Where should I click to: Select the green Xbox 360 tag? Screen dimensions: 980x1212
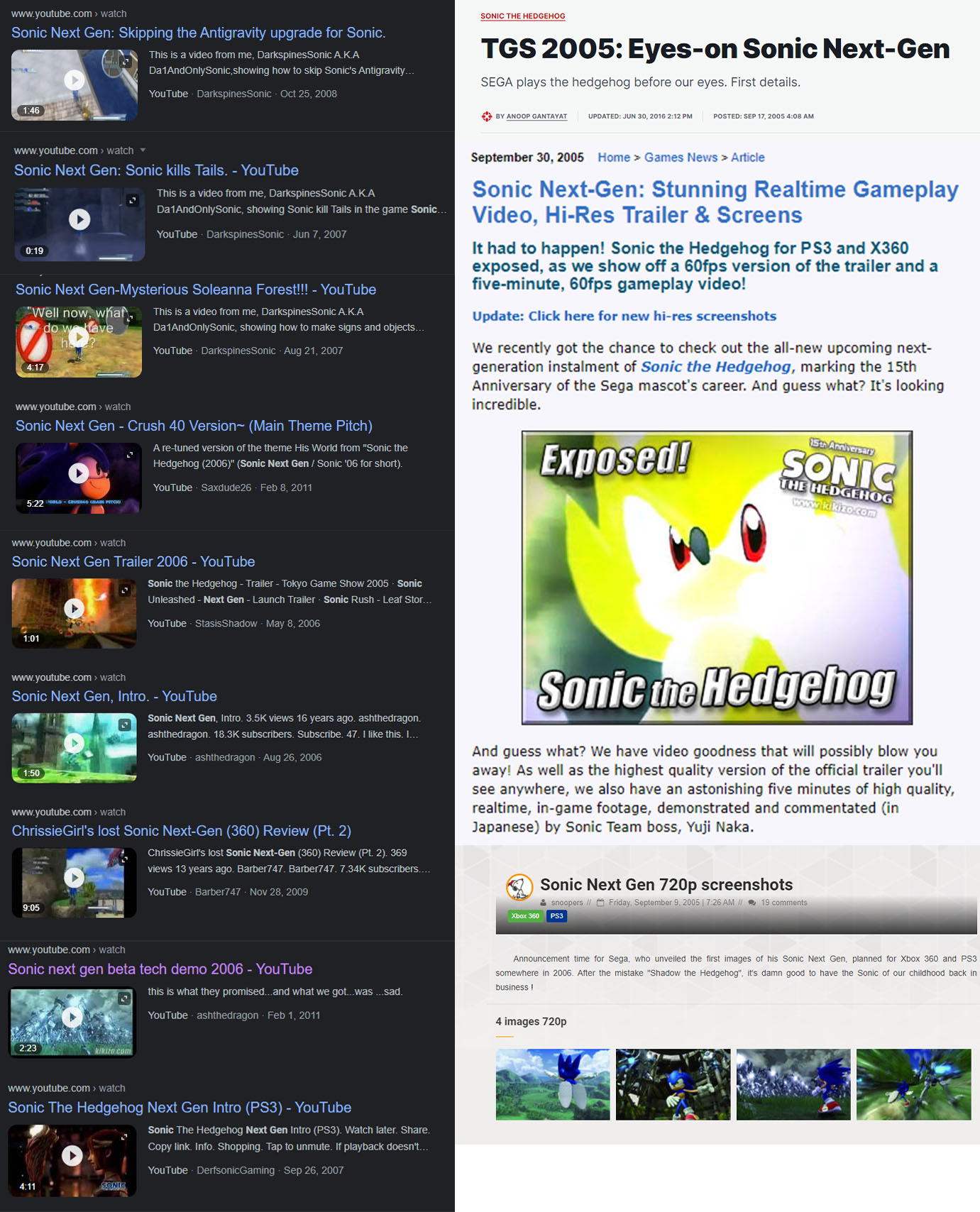(x=525, y=916)
